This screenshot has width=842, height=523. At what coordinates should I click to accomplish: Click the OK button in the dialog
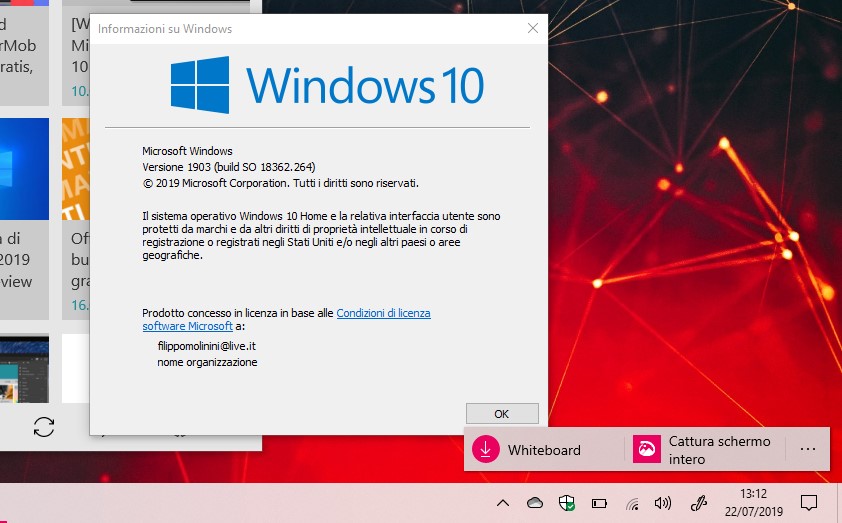(502, 413)
